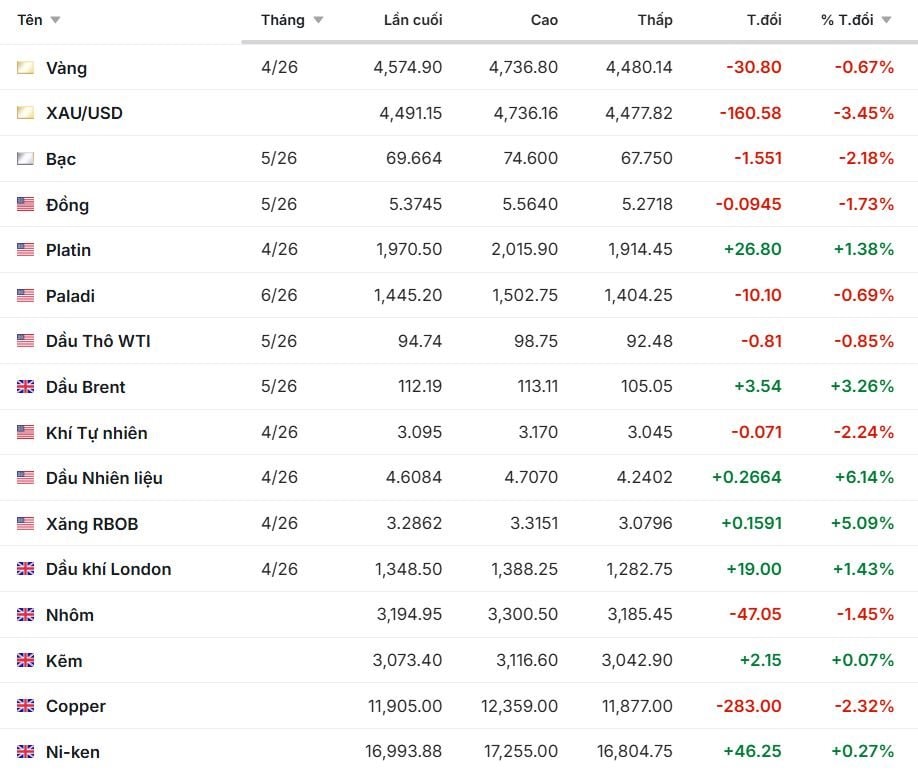The image size is (918, 772).
Task: Open the Khí Tự nhiên link
Action: [96, 433]
